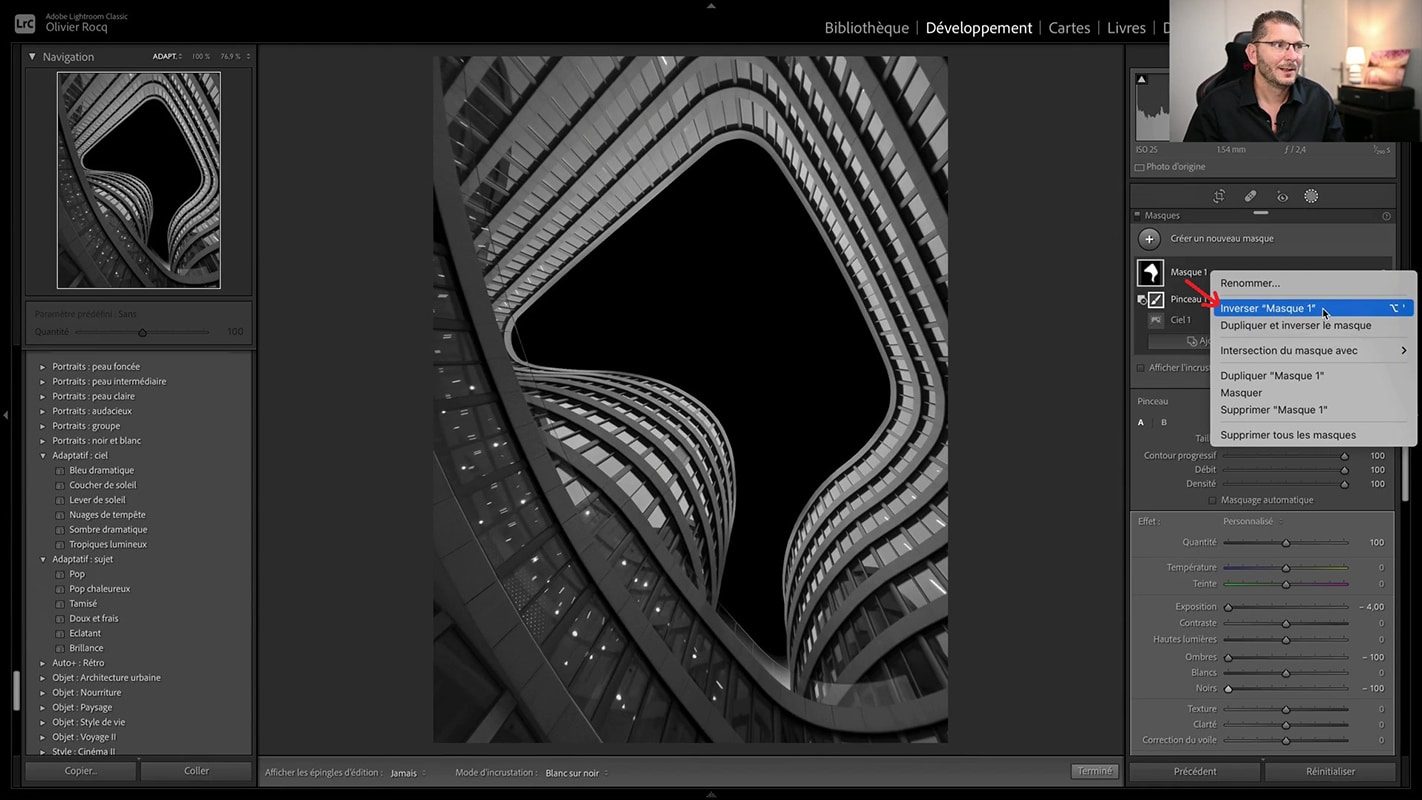Click the Nuages de tempête preset icon
The height and width of the screenshot is (800, 1422).
60,515
